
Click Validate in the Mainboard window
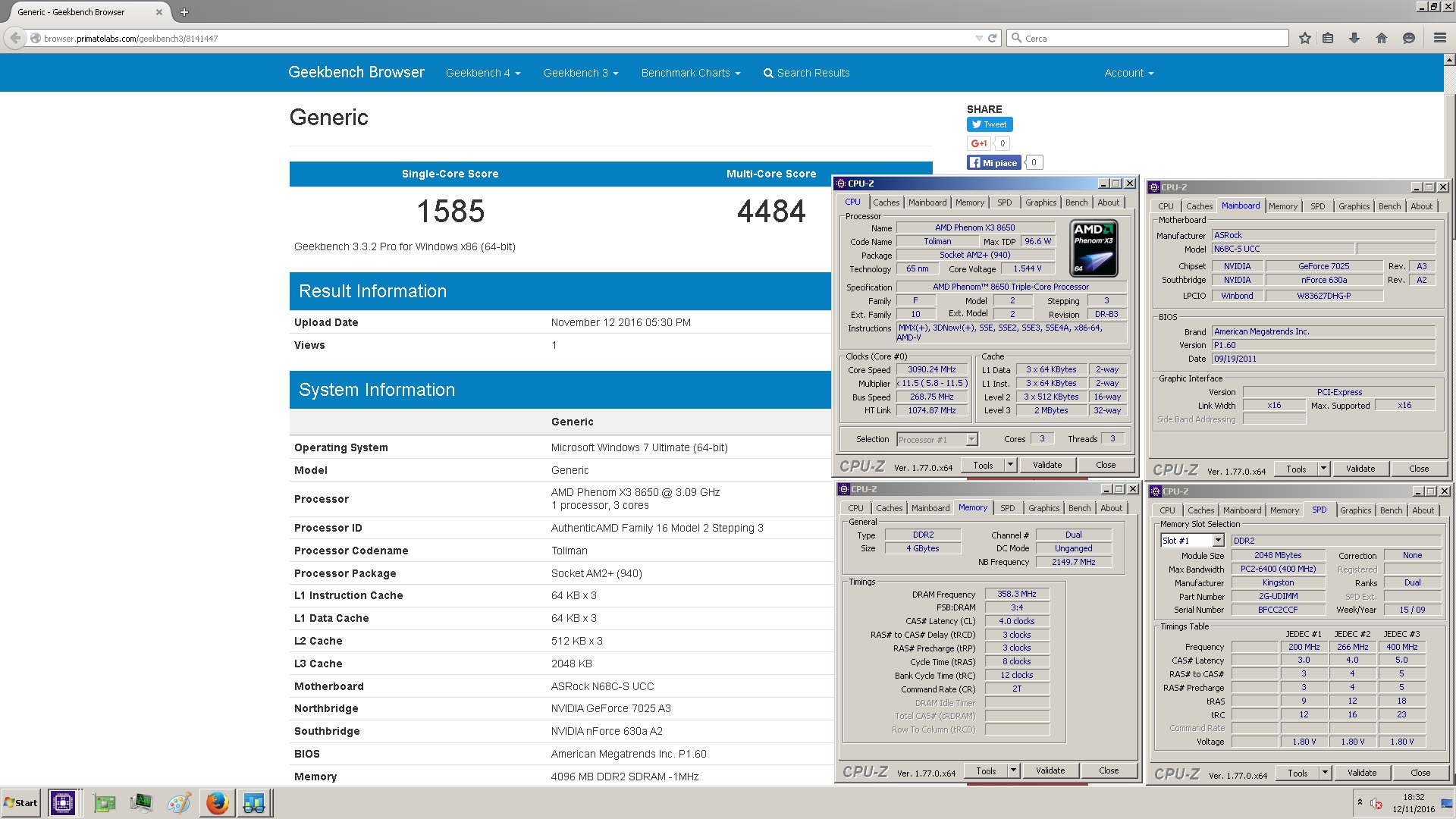coord(1360,469)
